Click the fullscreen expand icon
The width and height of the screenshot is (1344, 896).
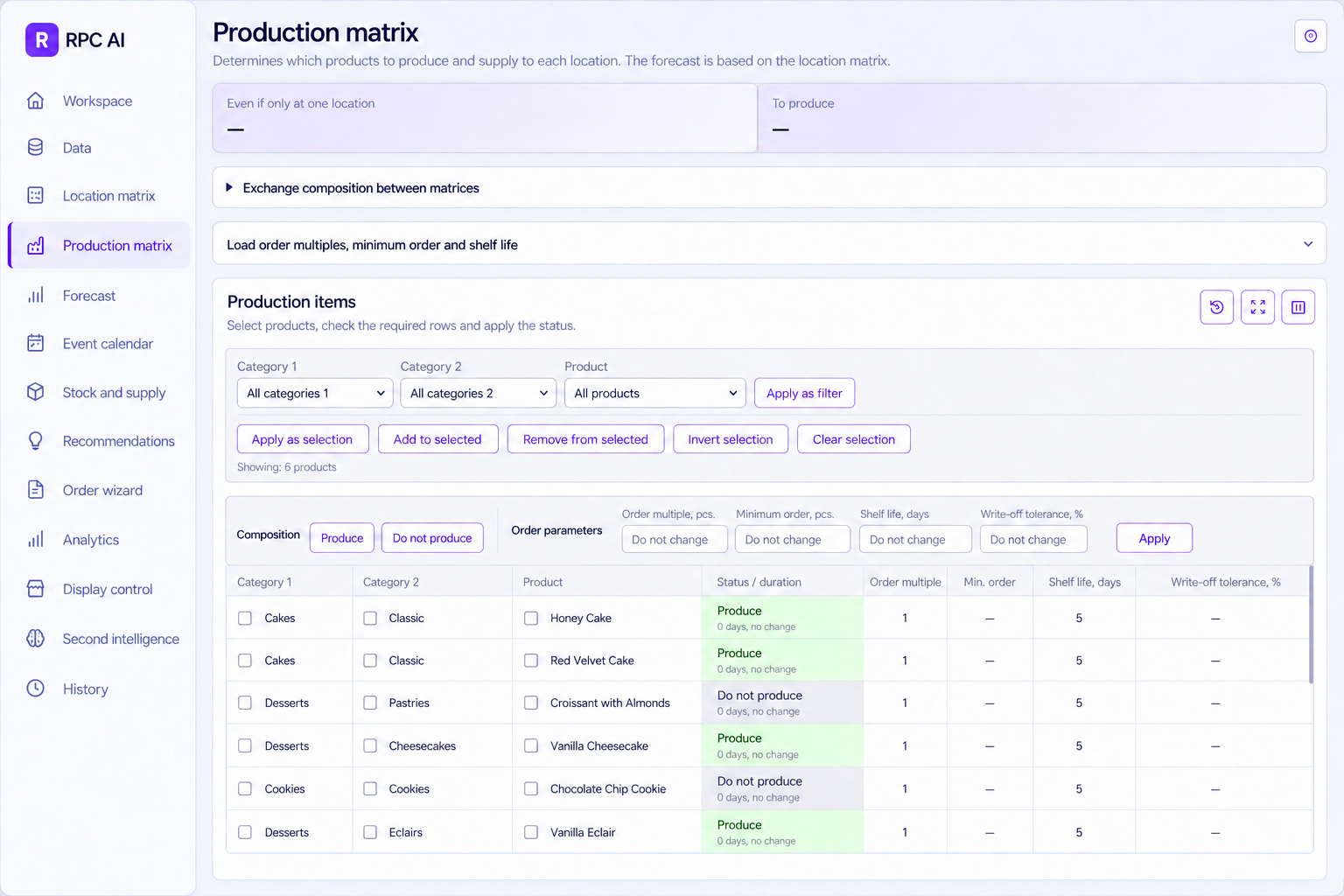pos(1257,307)
